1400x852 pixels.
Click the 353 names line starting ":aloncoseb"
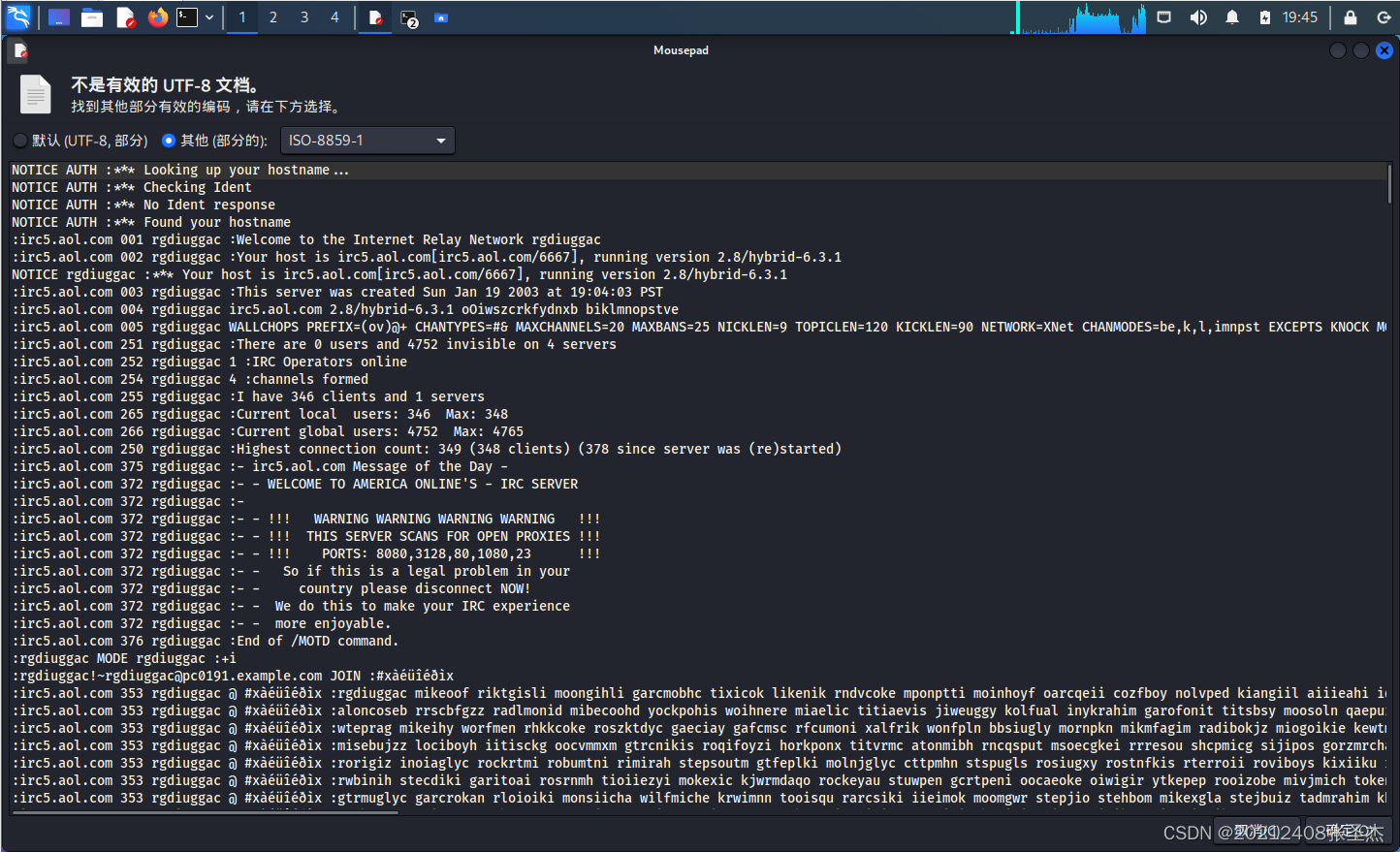[x=699, y=710]
